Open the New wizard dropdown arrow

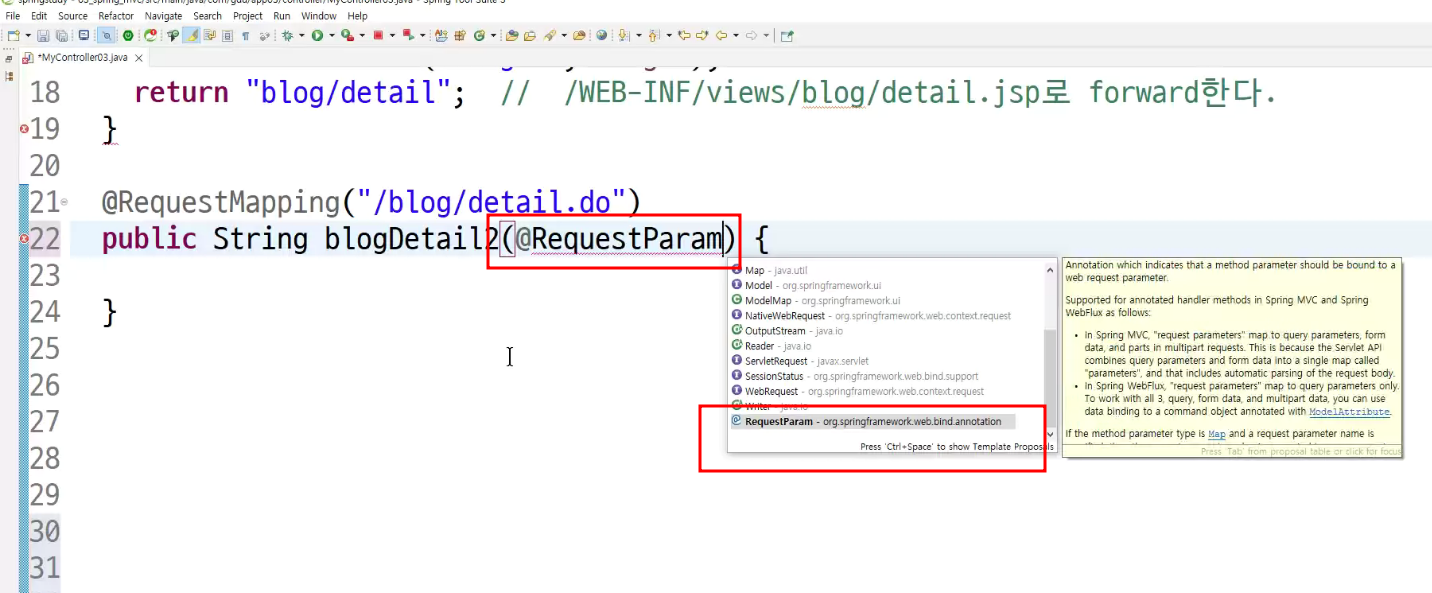[28, 35]
